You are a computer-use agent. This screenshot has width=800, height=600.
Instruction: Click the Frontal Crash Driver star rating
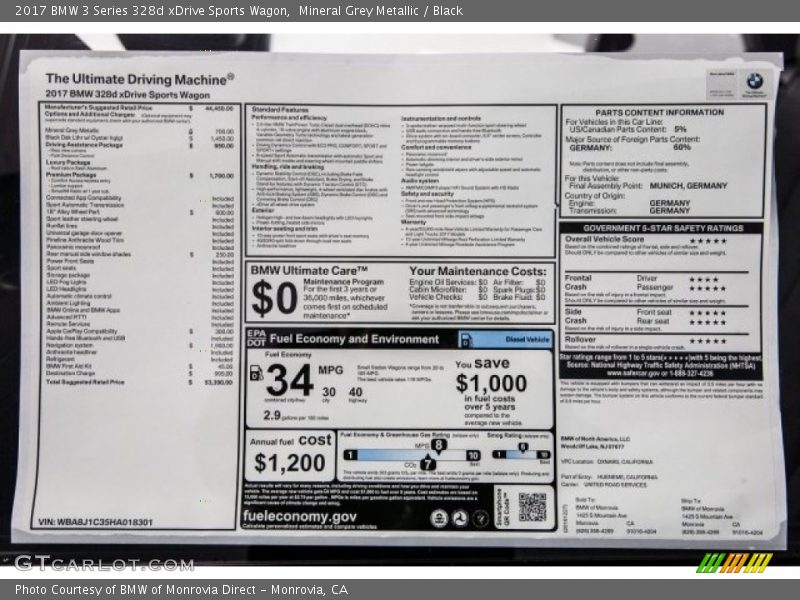click(x=704, y=280)
